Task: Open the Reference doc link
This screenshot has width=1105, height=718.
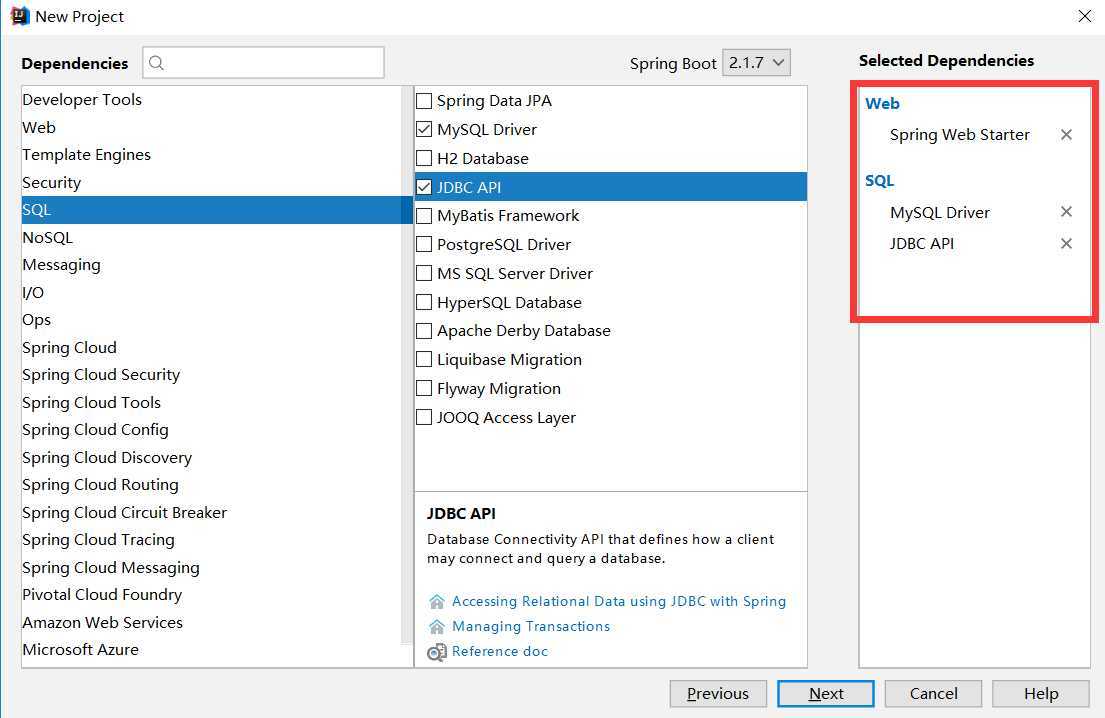Action: click(500, 652)
